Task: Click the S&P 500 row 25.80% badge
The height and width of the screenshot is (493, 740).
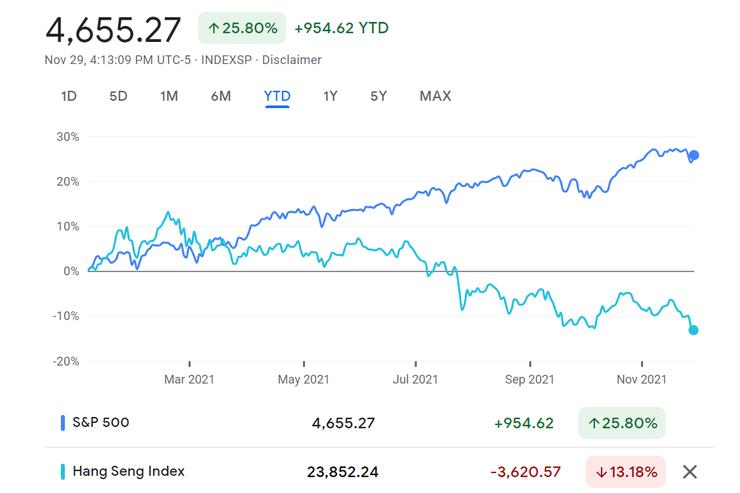Action: [x=621, y=423]
